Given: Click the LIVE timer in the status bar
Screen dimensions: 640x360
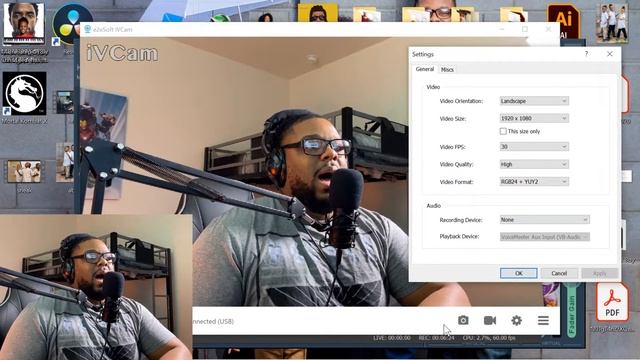Looking at the screenshot, I should [392, 338].
